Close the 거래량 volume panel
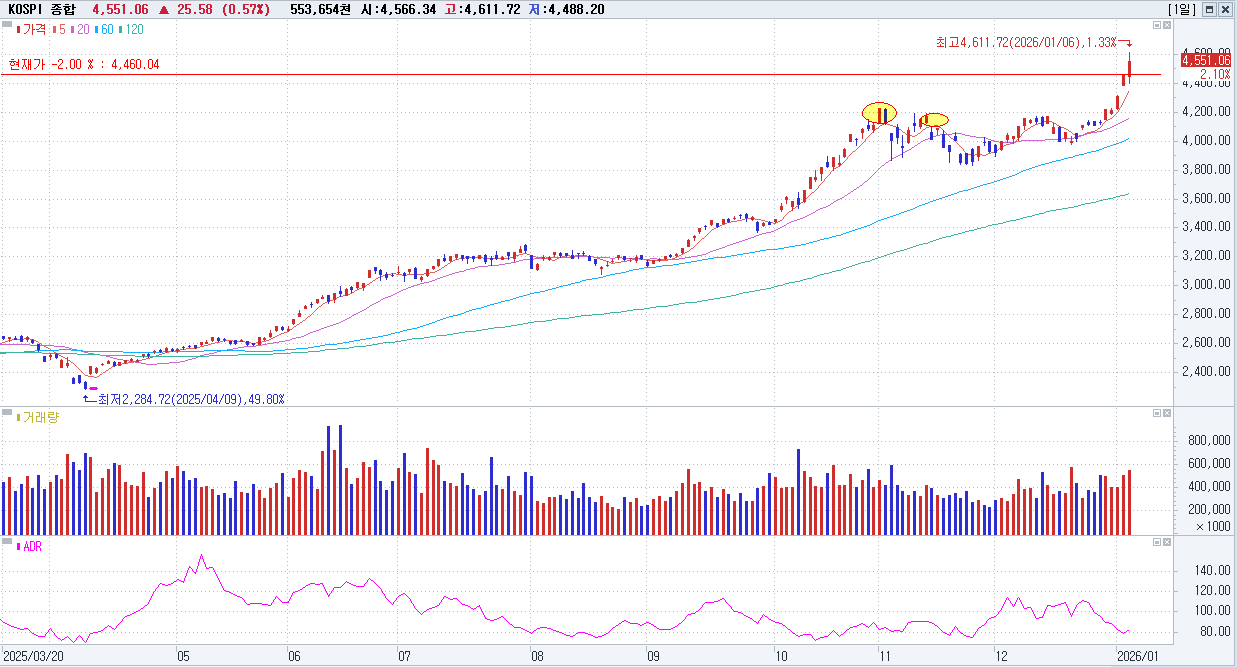The image size is (1237, 667). tap(1168, 413)
